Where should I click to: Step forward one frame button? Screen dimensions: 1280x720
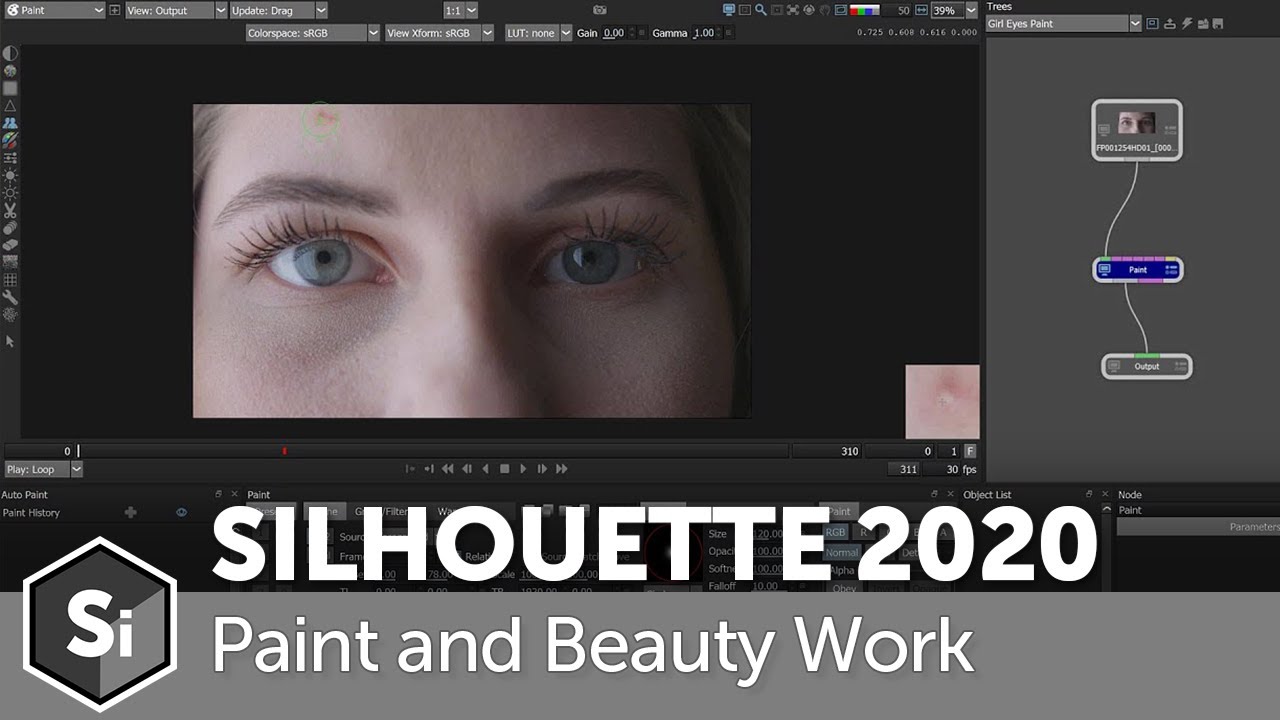[x=542, y=469]
